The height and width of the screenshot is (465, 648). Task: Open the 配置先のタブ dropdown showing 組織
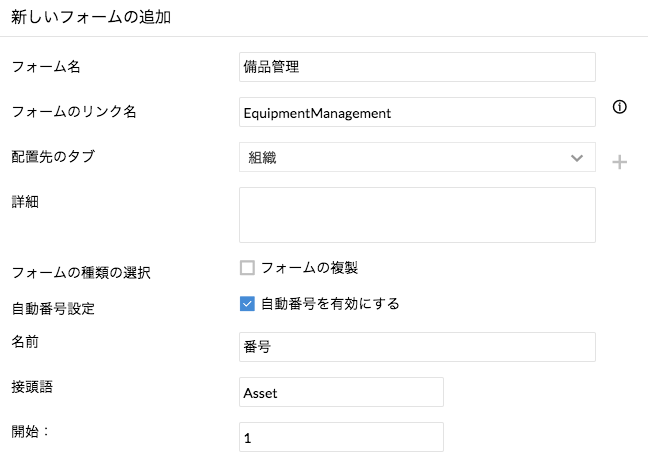[x=417, y=157]
